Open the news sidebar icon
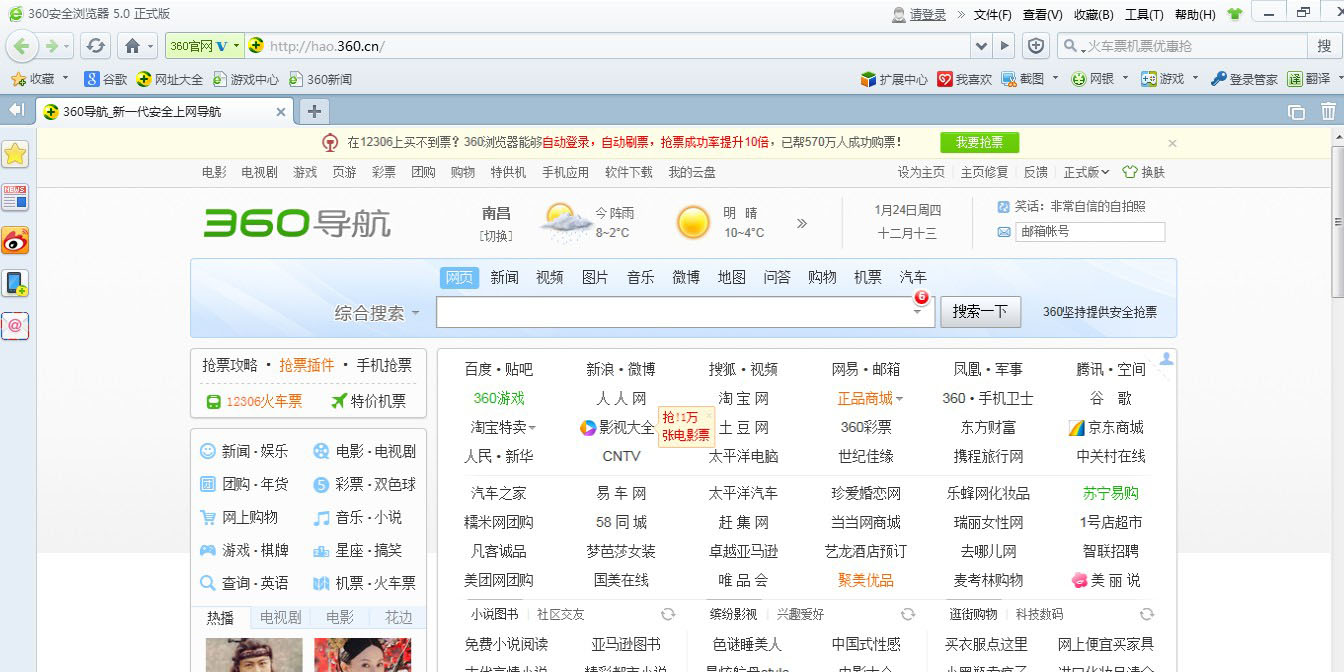1344x672 pixels. (x=15, y=197)
